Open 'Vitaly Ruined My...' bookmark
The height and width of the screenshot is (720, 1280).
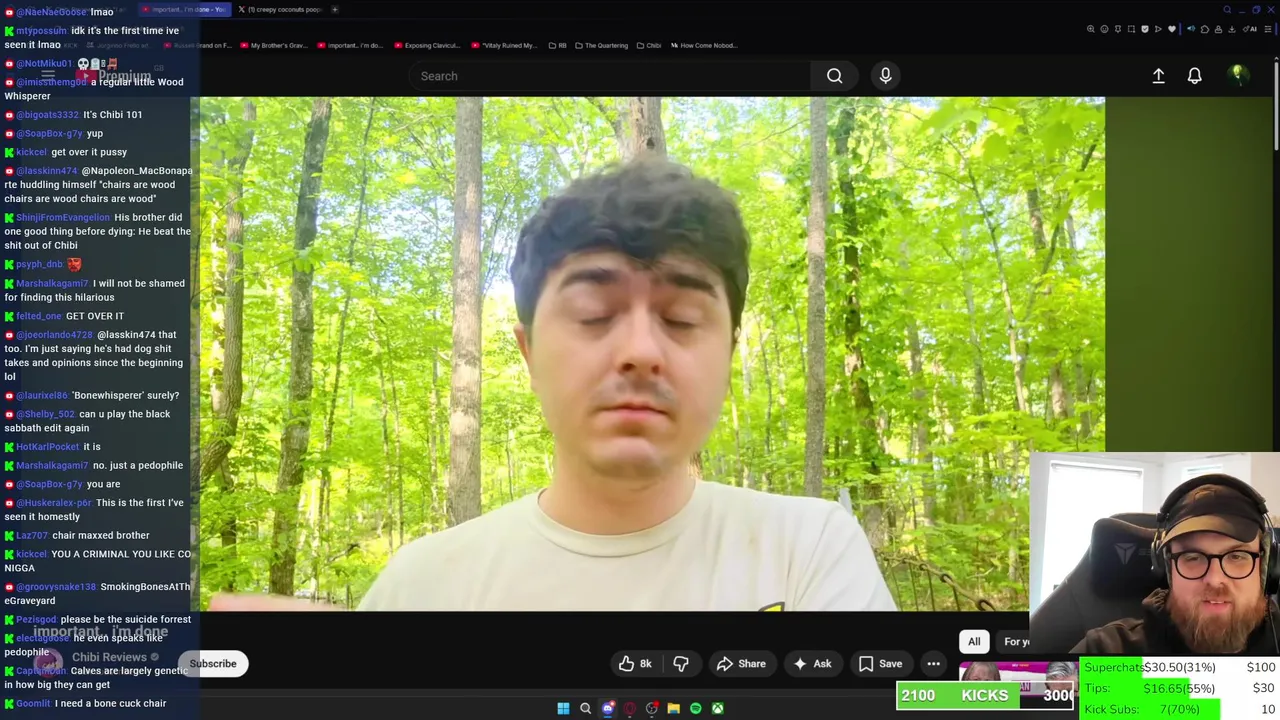[503, 45]
